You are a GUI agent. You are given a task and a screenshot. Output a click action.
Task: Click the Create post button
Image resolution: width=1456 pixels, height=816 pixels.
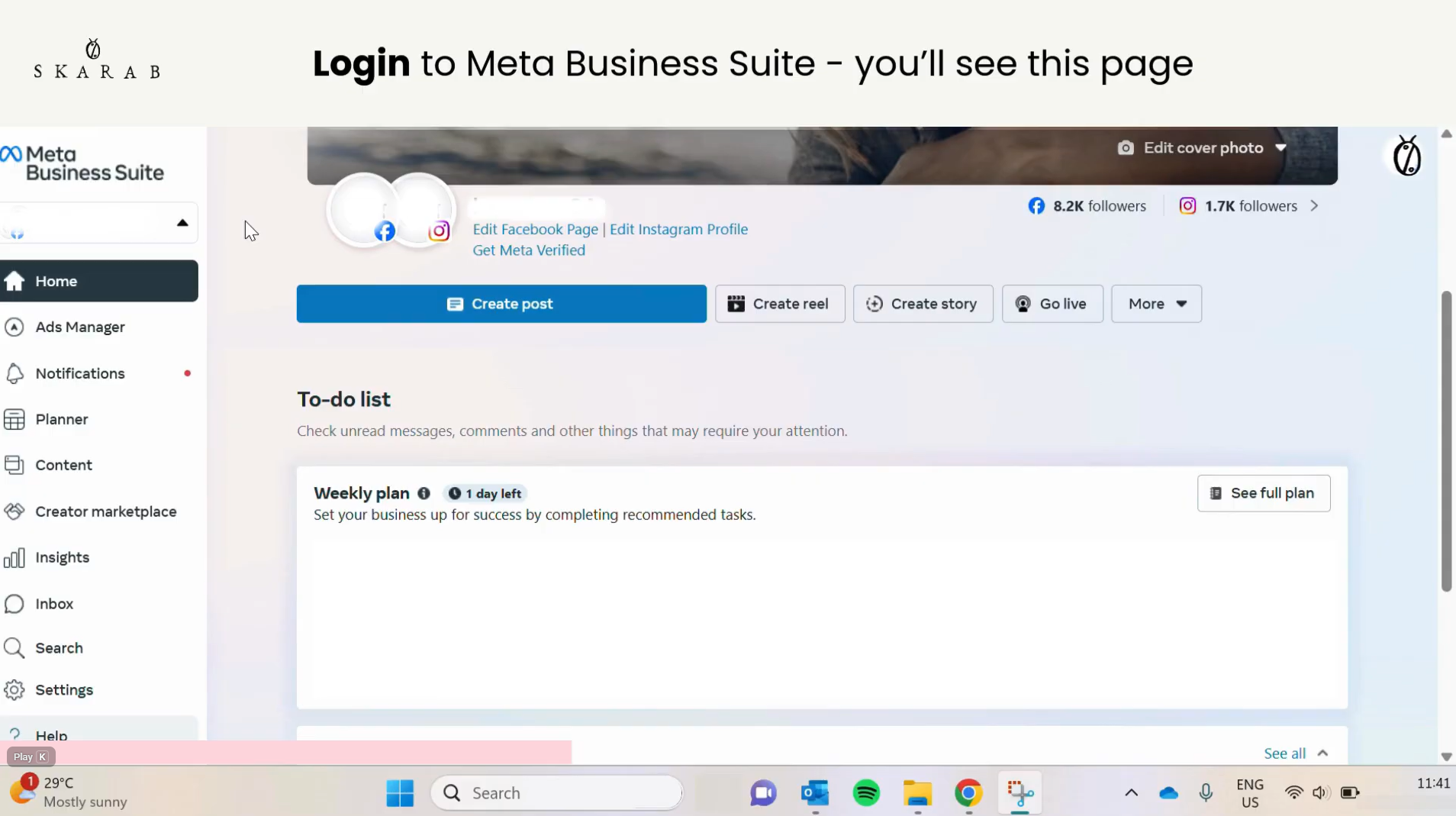pos(501,303)
